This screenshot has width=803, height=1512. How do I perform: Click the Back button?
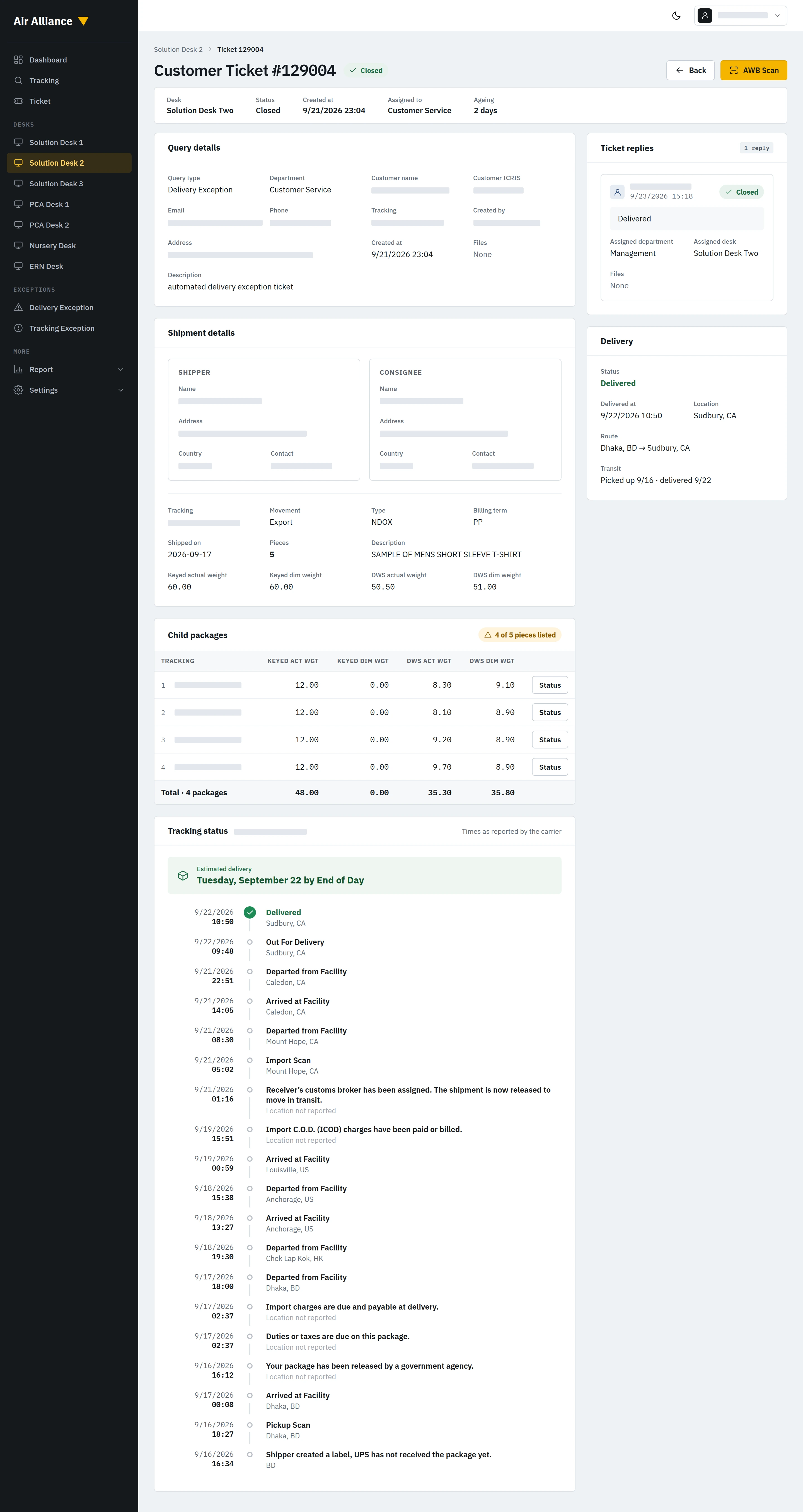(x=690, y=71)
